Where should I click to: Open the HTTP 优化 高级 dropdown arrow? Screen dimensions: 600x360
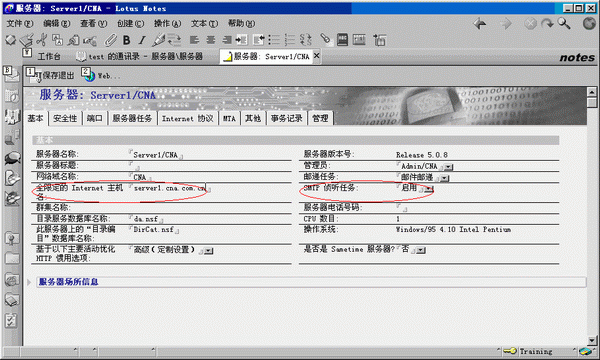point(209,251)
